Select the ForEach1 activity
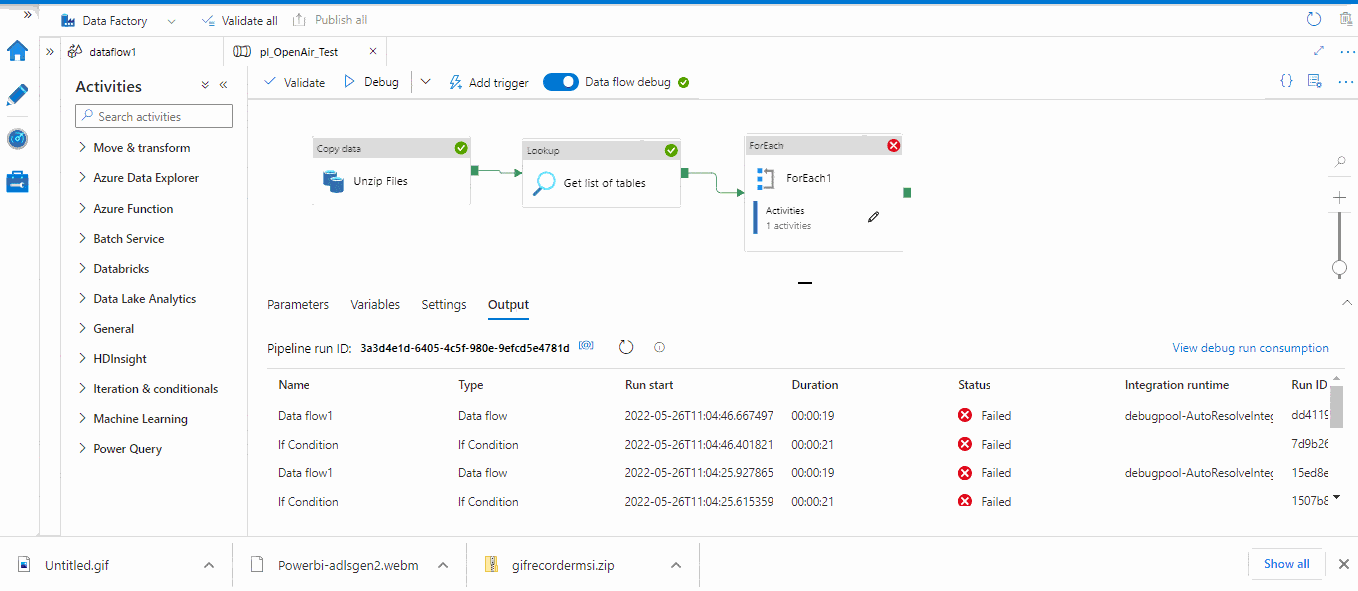 [x=823, y=193]
